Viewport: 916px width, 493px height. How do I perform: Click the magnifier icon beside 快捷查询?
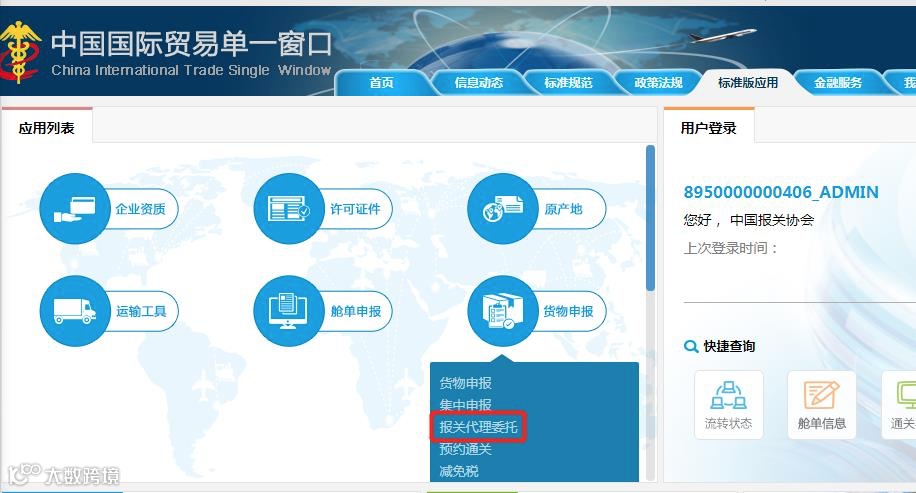tap(691, 346)
